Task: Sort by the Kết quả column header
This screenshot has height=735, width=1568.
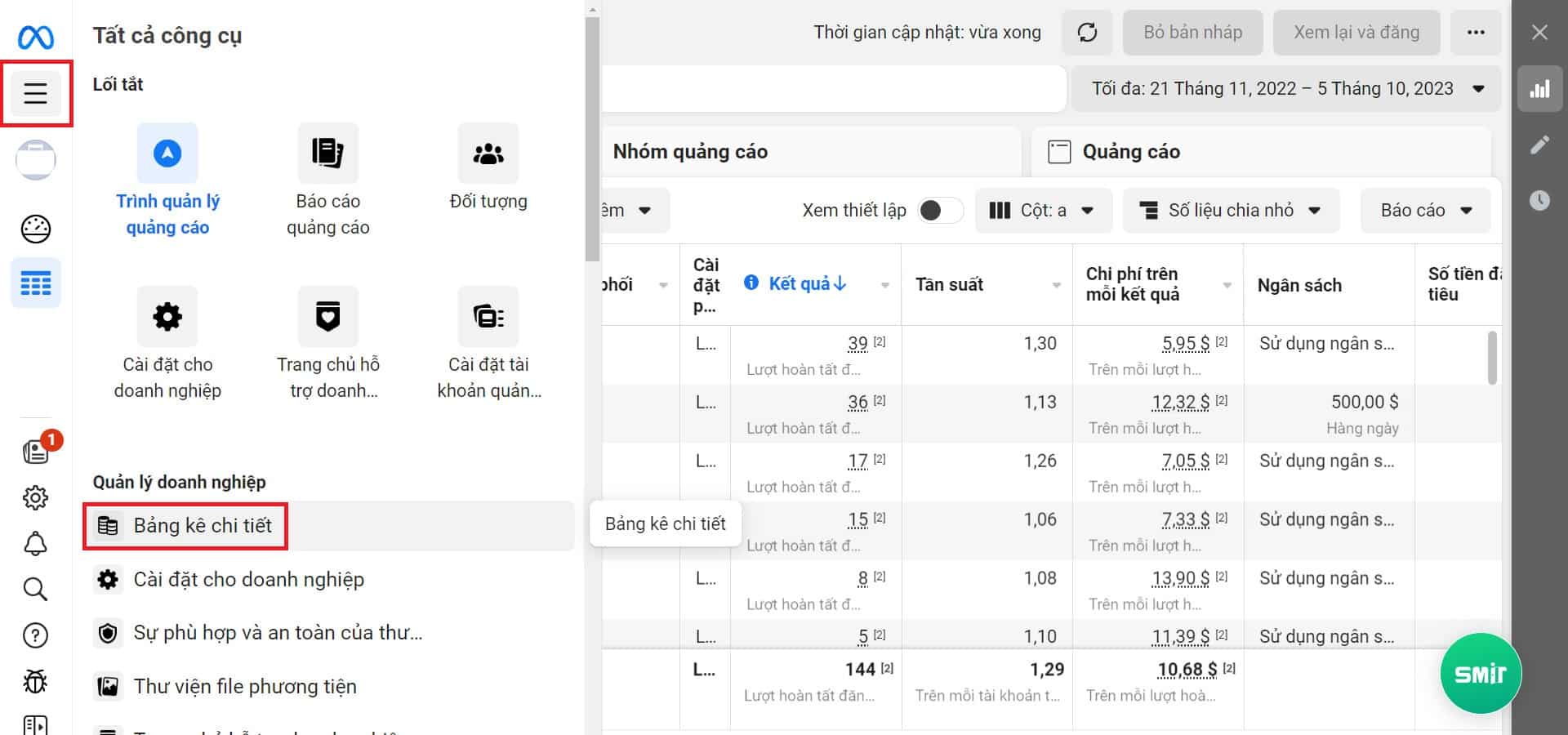Action: point(808,283)
